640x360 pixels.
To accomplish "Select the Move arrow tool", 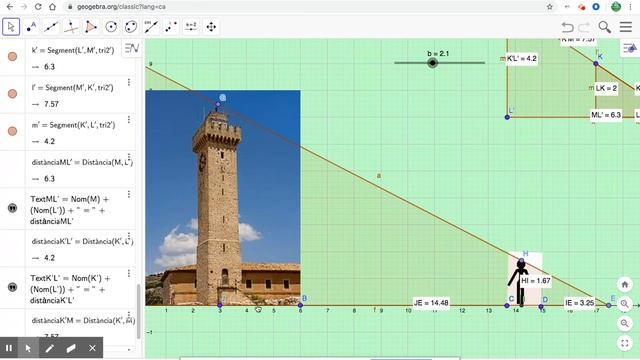I will (11, 27).
